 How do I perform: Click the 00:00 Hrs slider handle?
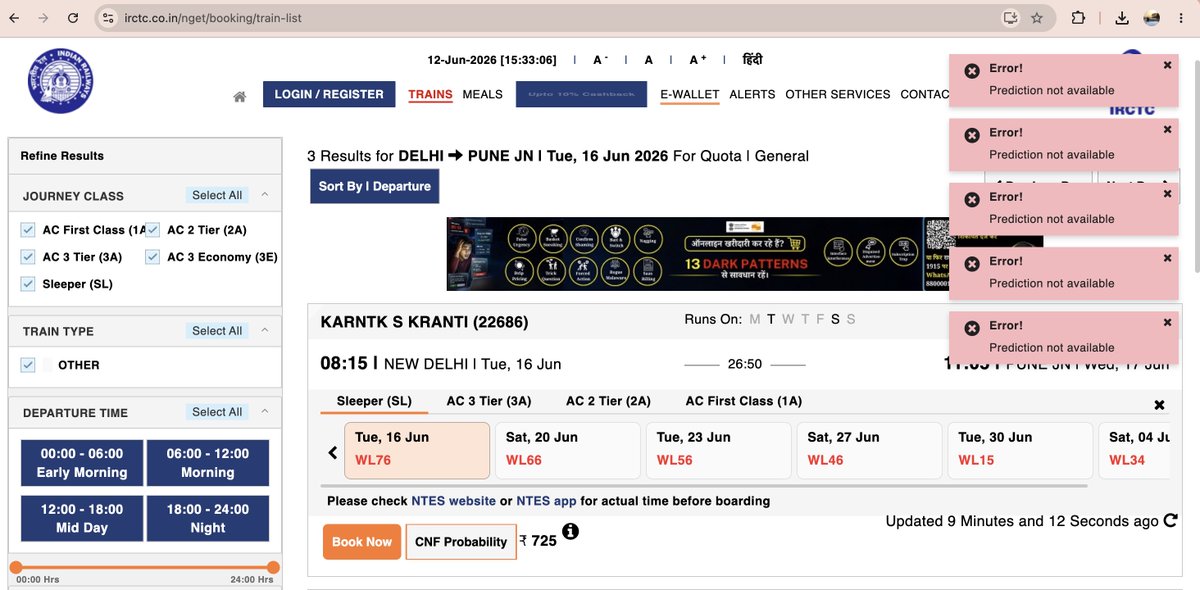16,567
